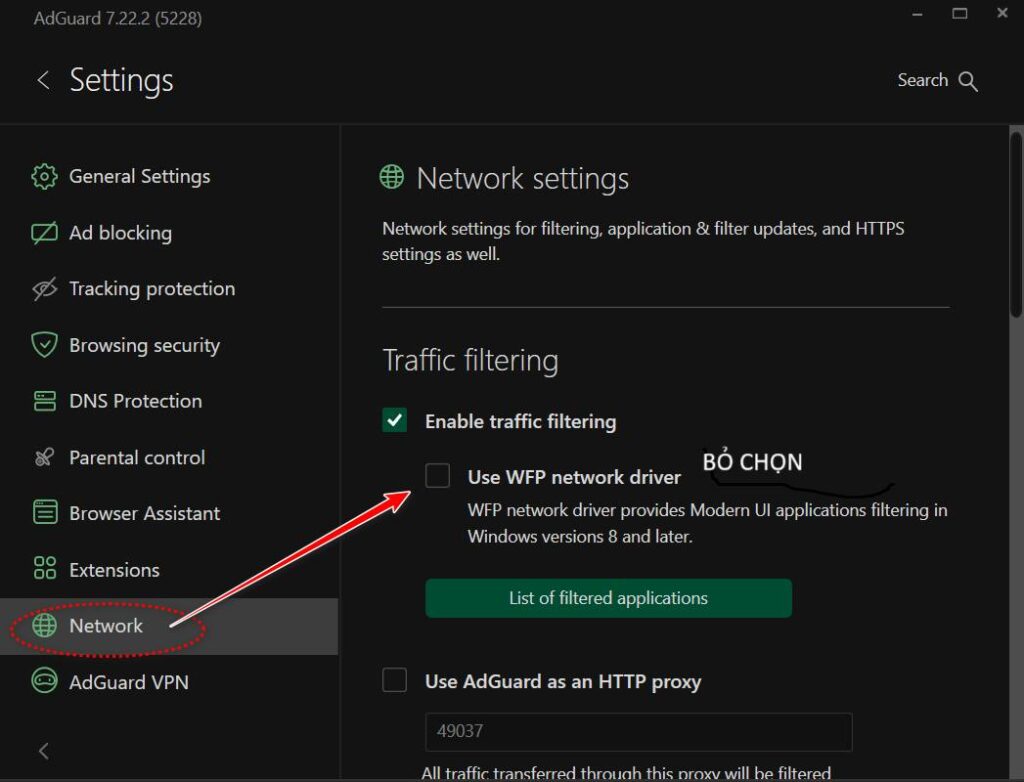1024x782 pixels.
Task: Check the Use WFP network driver box
Action: click(437, 476)
